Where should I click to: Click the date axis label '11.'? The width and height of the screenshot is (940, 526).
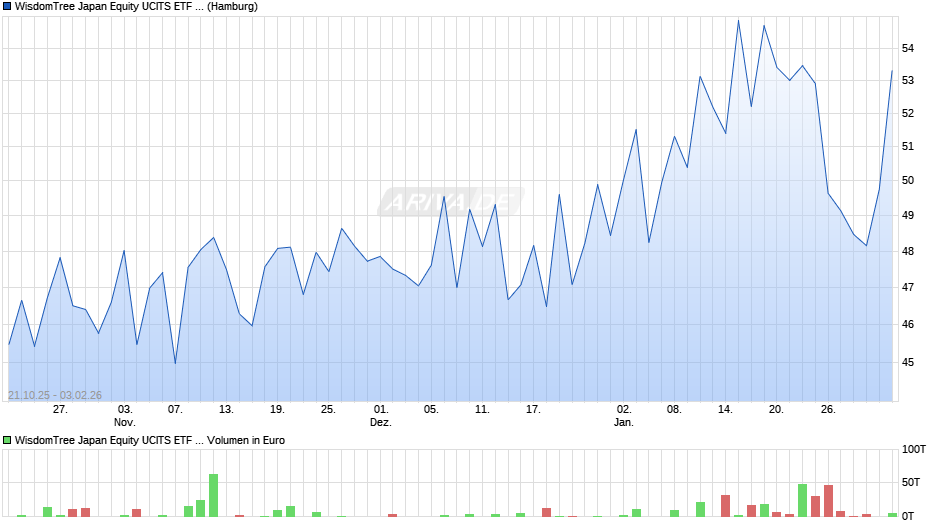482,410
